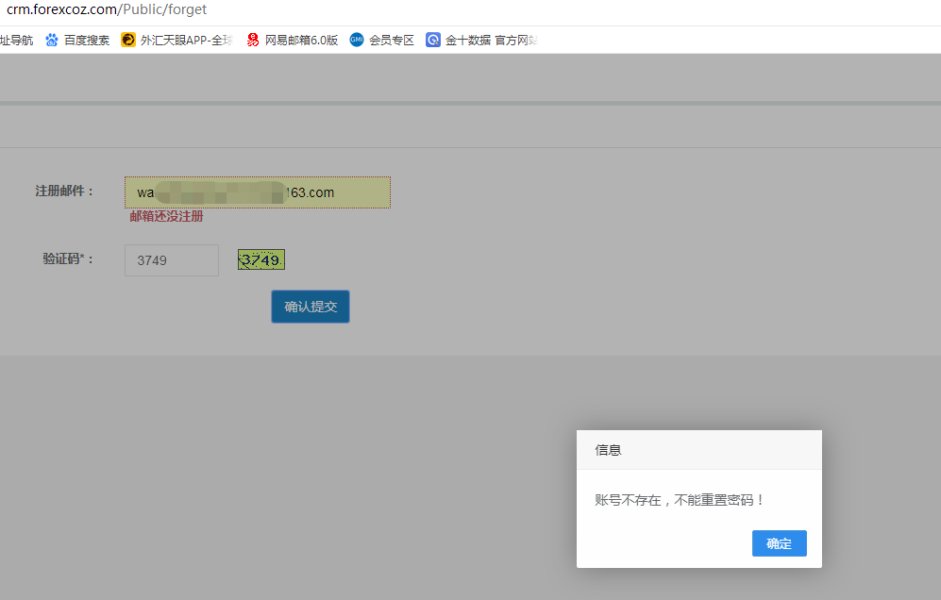
Task: Open the 外汇天眼APP bookmark text
Action: tap(186, 40)
